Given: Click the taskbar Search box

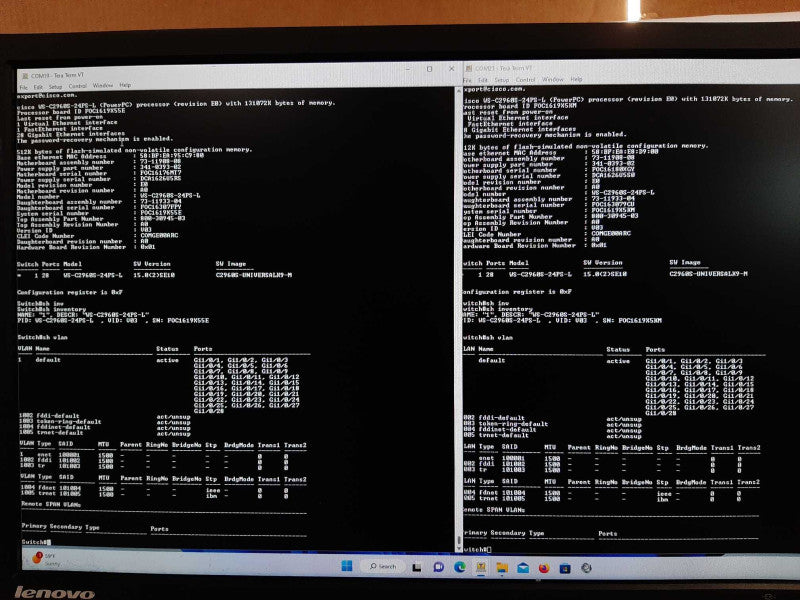Looking at the screenshot, I should click(x=383, y=566).
